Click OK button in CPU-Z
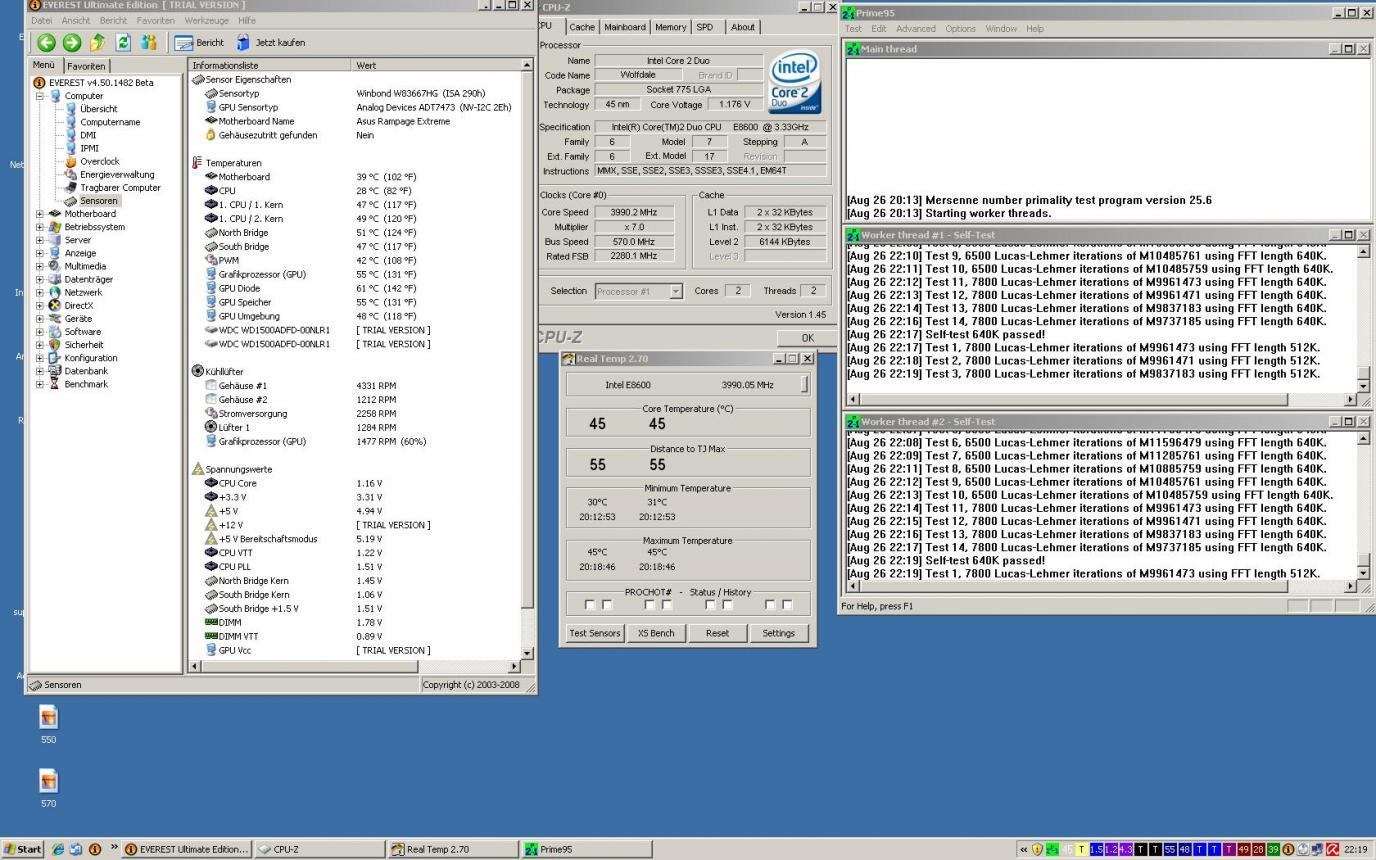Screen dimensions: 1376x860 point(808,338)
